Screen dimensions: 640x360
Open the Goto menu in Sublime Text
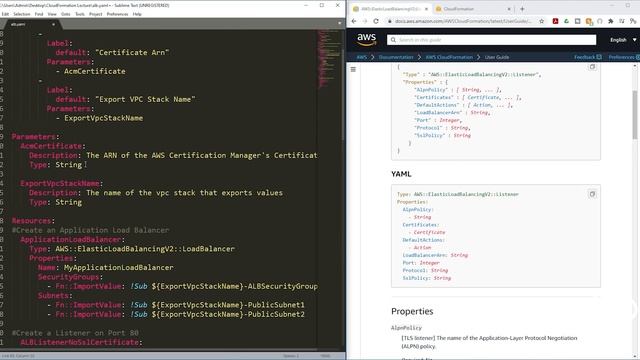[x=65, y=14]
